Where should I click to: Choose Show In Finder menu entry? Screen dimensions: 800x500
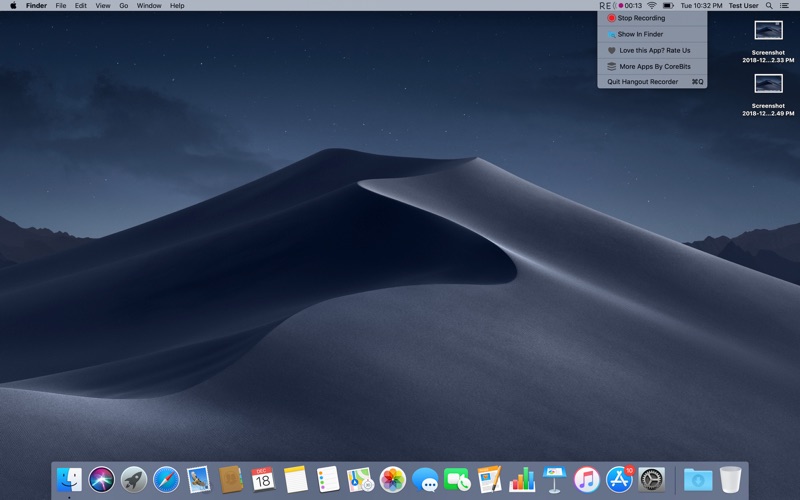pyautogui.click(x=652, y=34)
